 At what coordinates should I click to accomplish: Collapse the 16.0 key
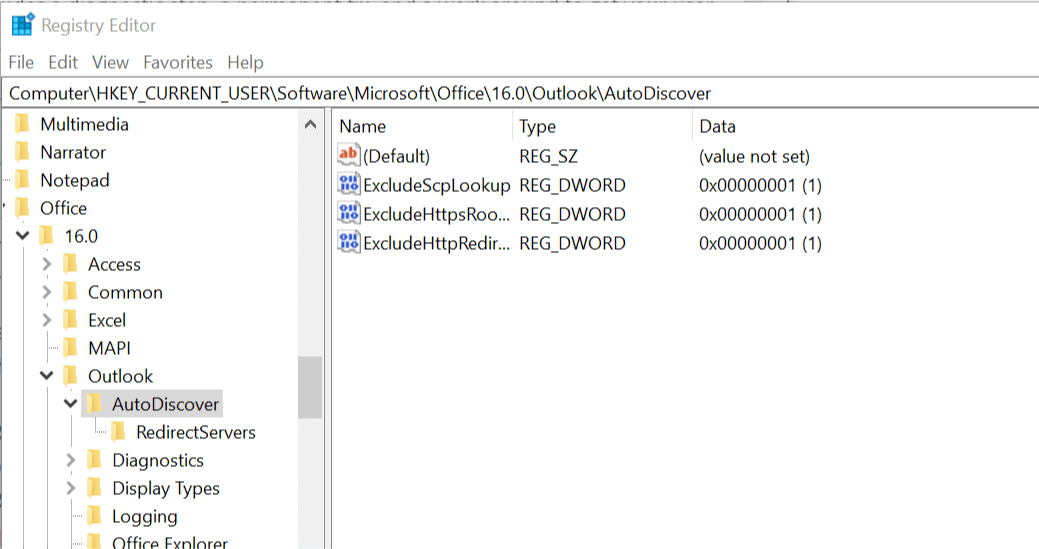pos(23,236)
